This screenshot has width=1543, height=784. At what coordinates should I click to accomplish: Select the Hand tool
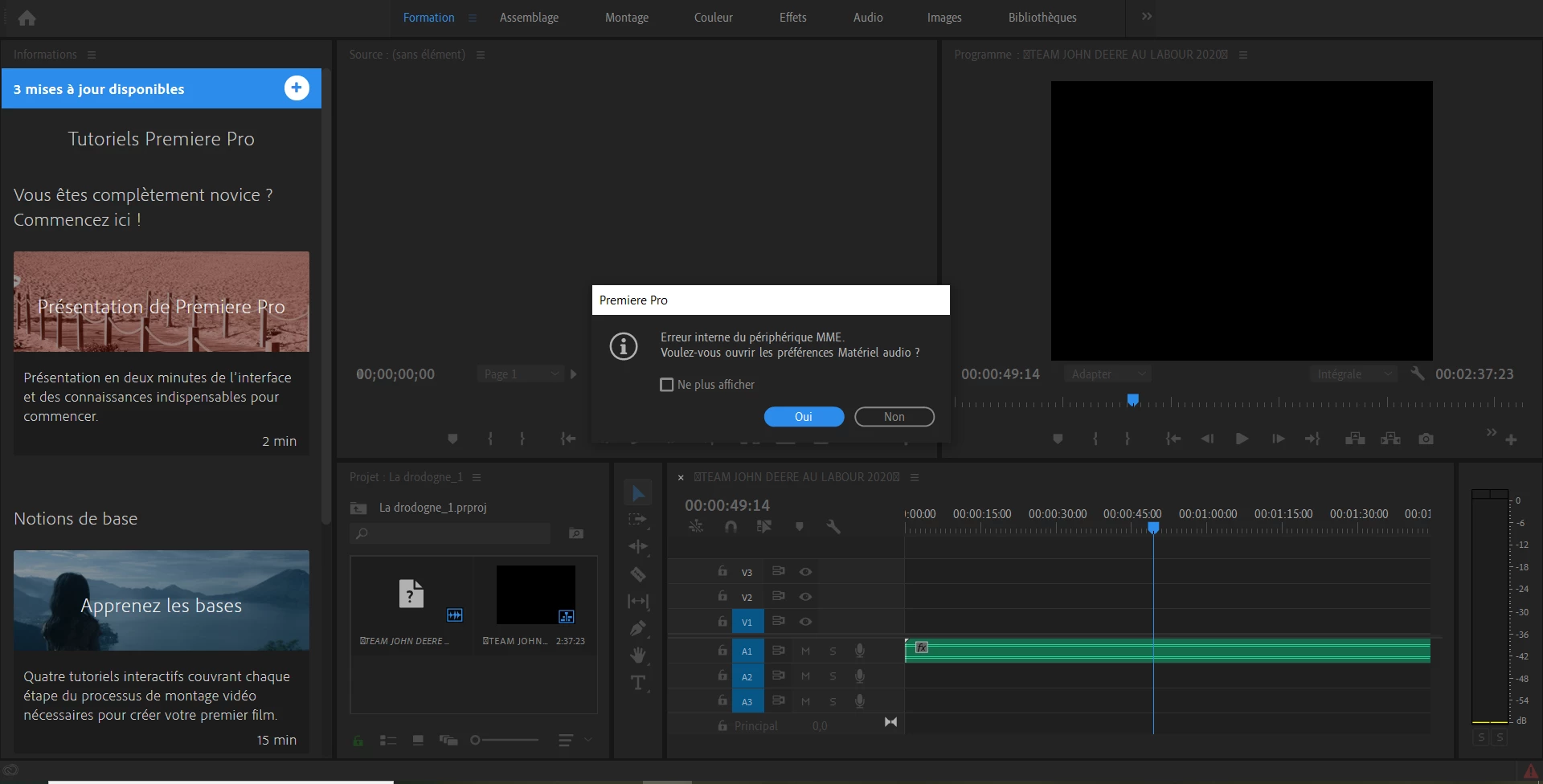coord(638,655)
